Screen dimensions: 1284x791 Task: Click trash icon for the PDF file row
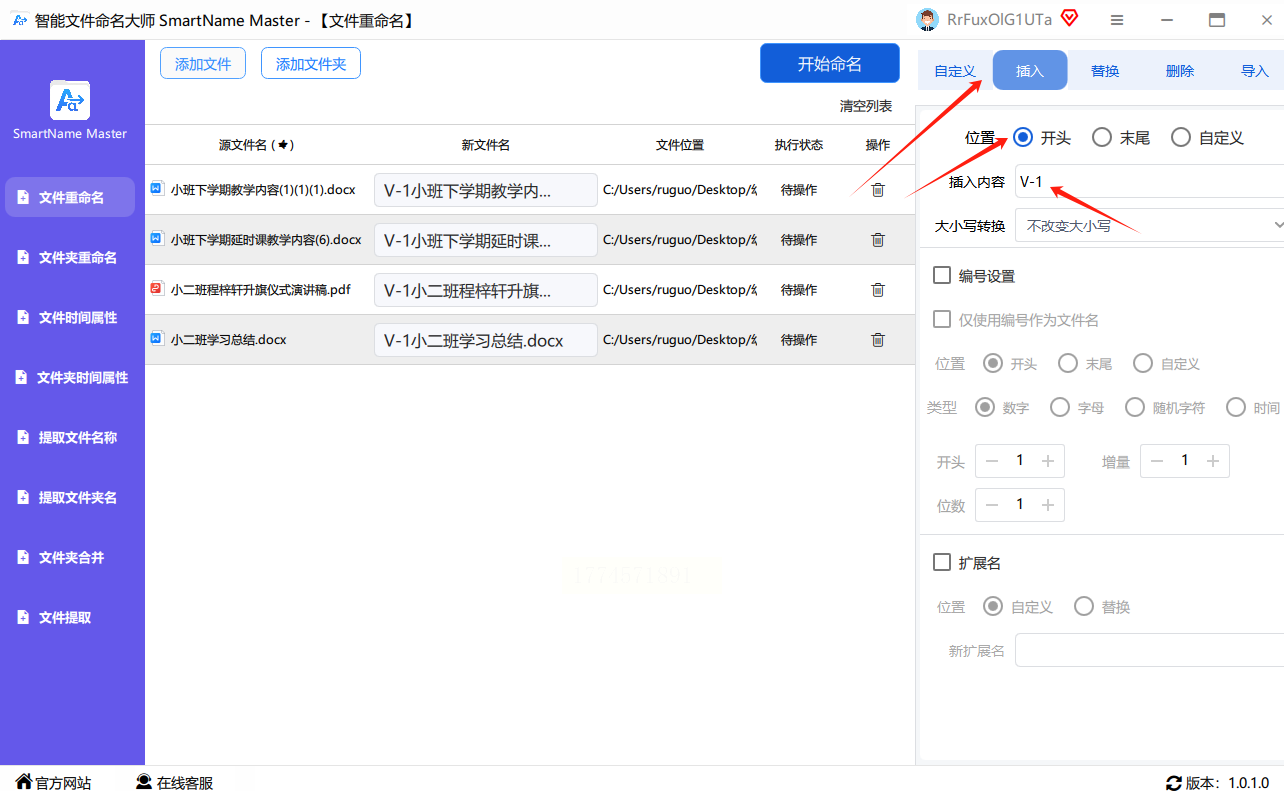pyautogui.click(x=877, y=290)
